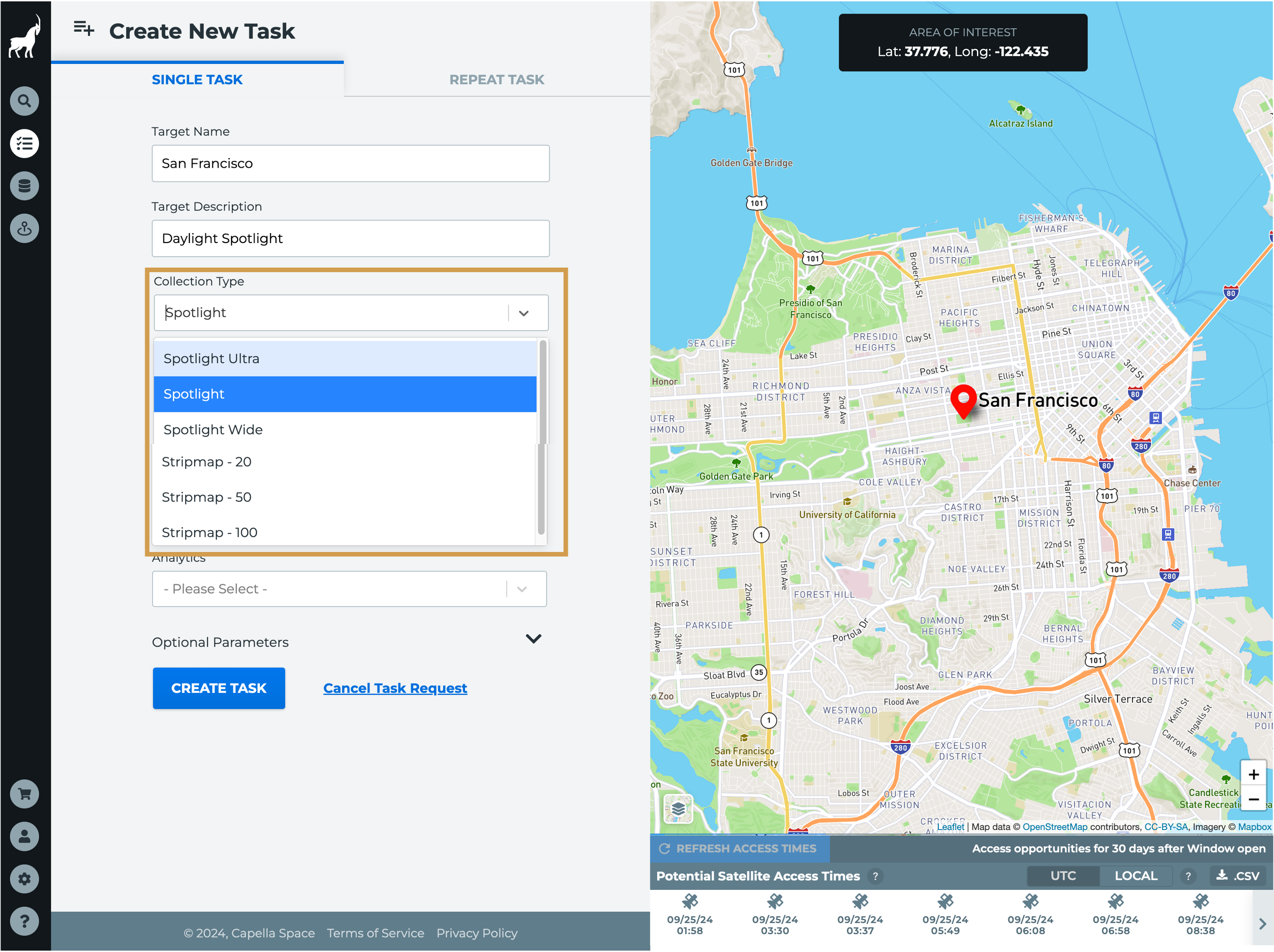Open the database stack sidebar icon

[24, 186]
